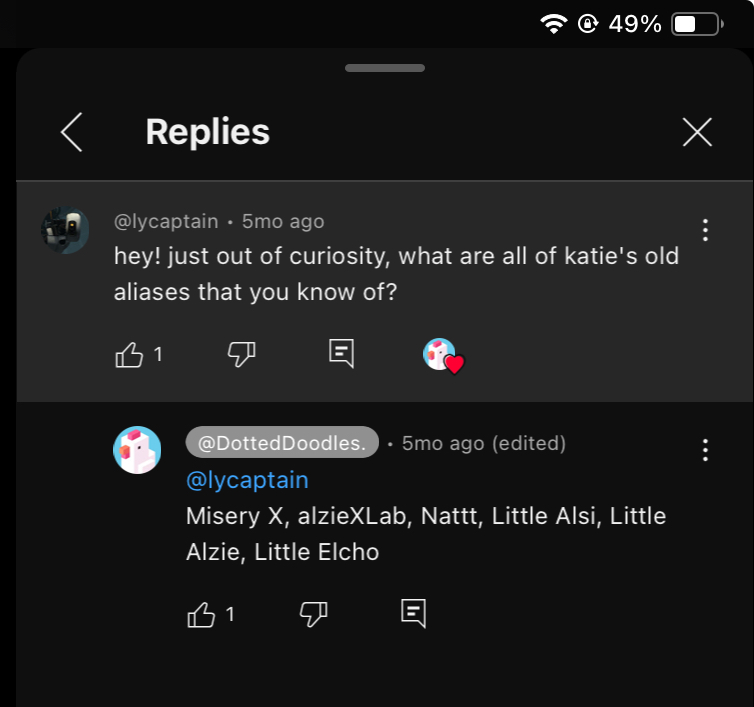
Task: Open the @DottedDoodles. channel badge
Action: (x=282, y=442)
